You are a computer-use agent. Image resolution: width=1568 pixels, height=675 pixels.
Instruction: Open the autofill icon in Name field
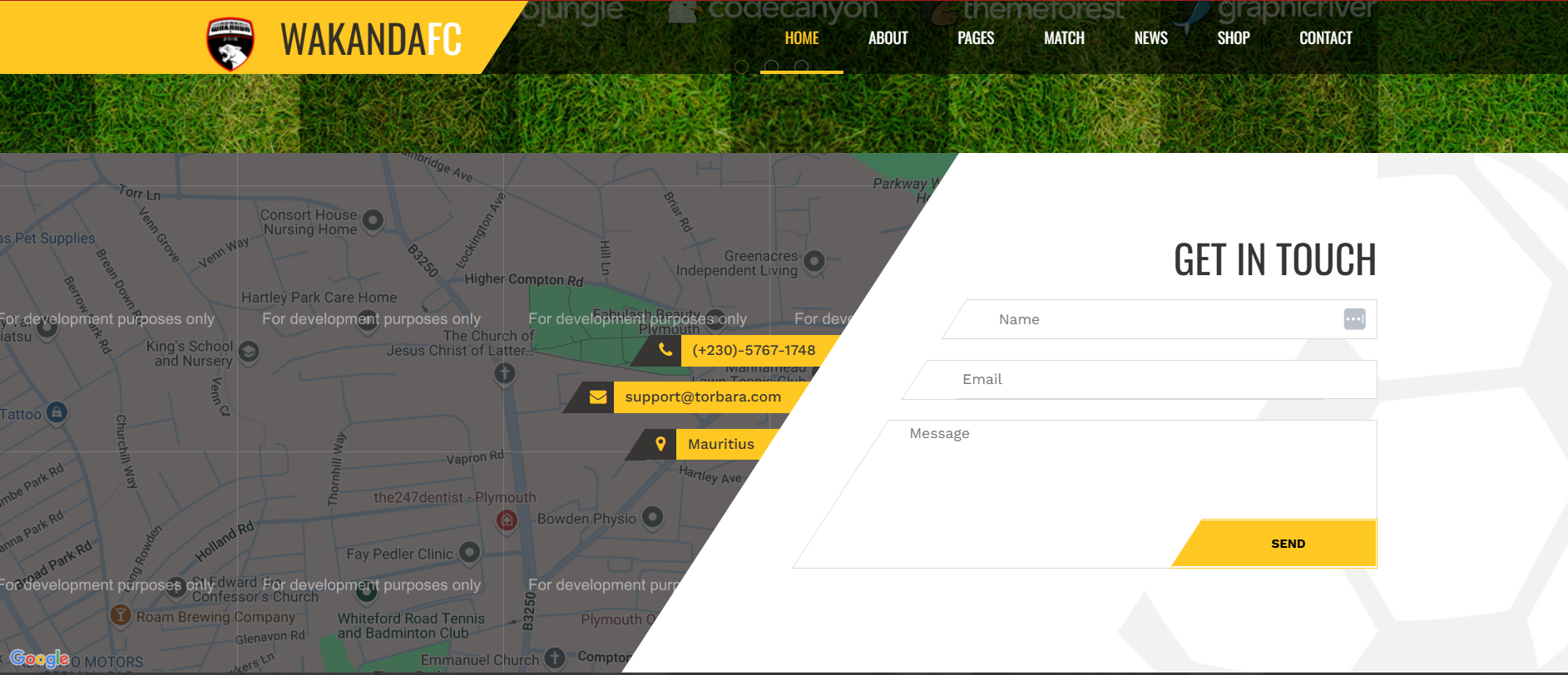tap(1353, 319)
